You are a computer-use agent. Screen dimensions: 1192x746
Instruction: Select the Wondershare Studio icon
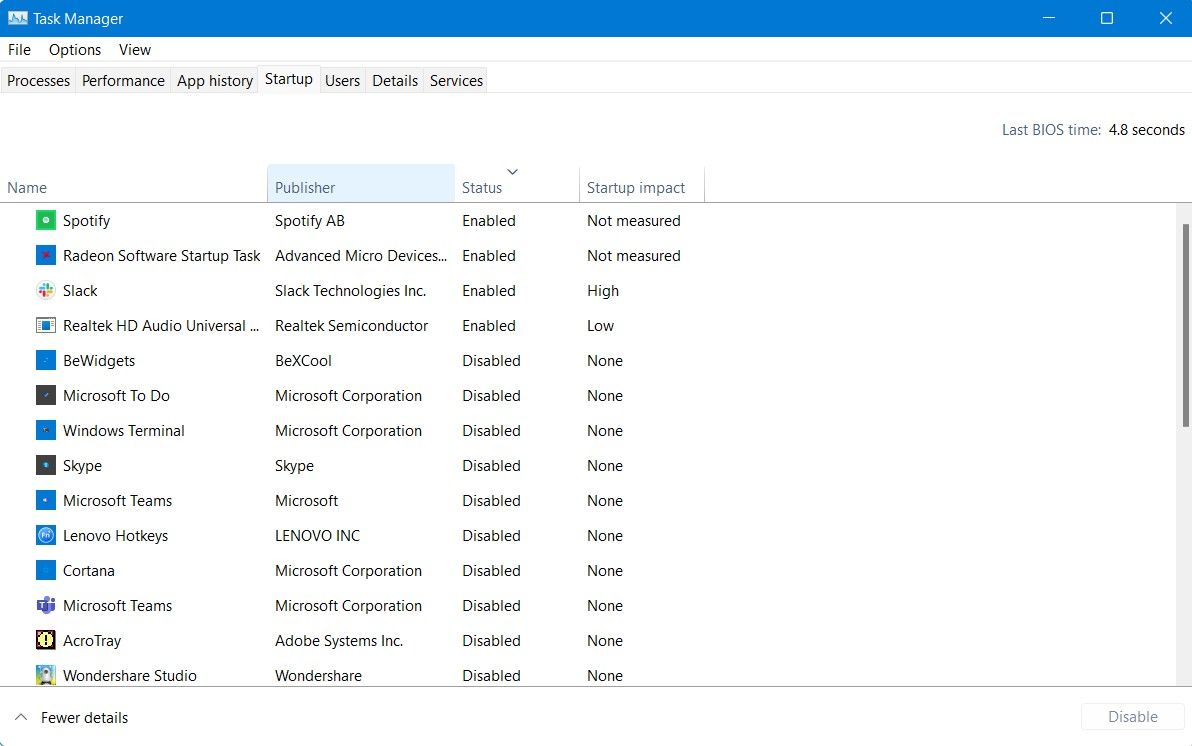coord(45,675)
